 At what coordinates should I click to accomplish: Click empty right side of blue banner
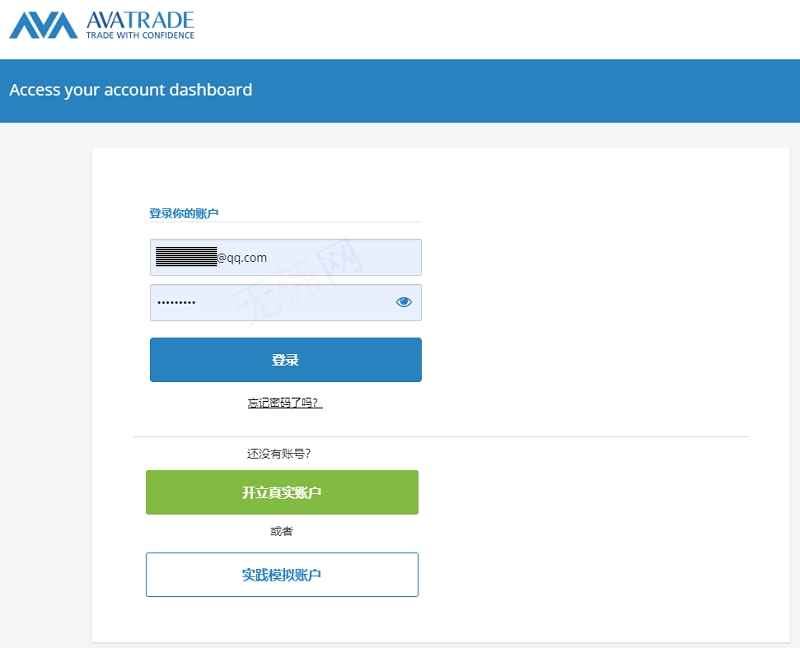point(600,90)
